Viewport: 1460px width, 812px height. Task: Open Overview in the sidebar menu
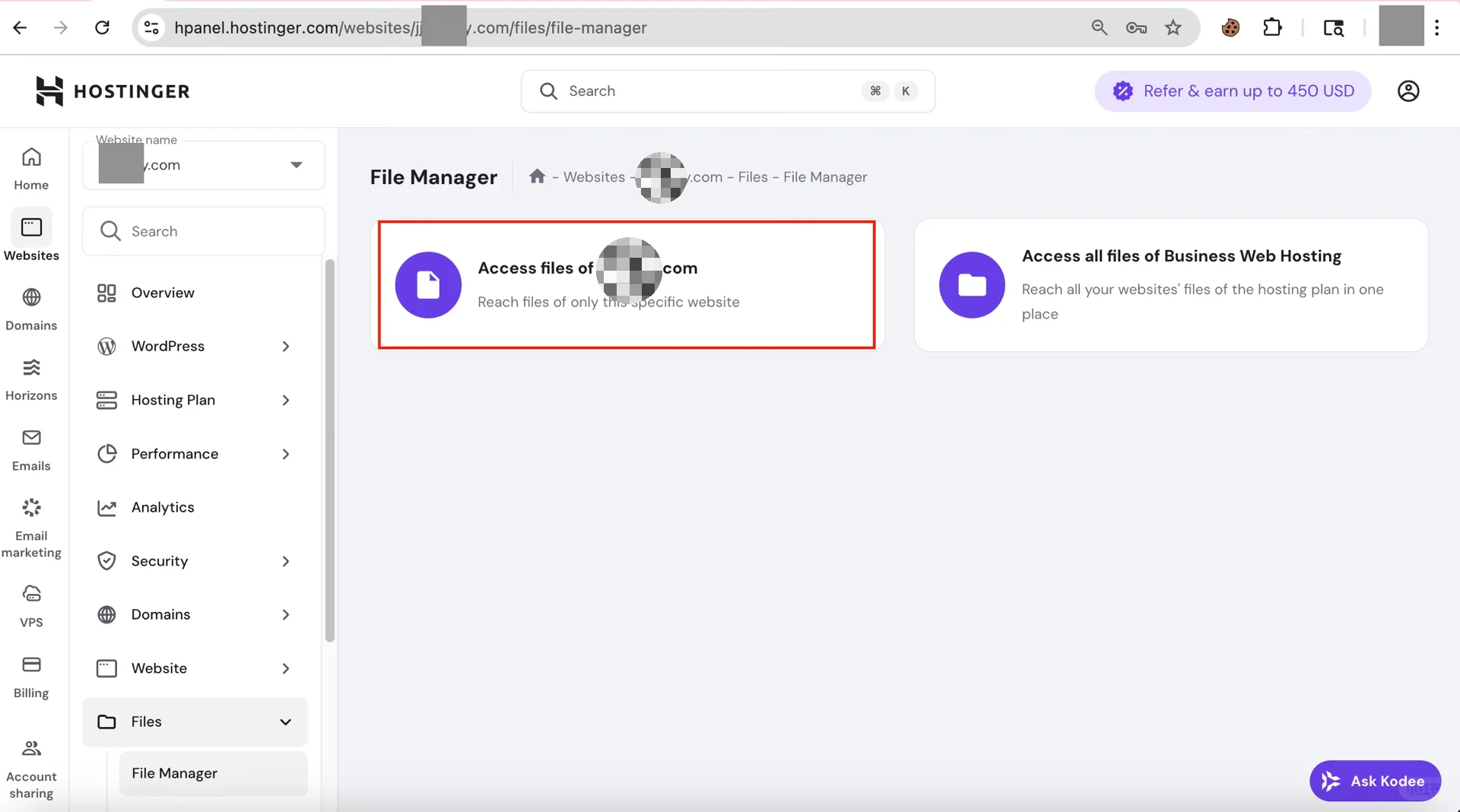pos(195,293)
